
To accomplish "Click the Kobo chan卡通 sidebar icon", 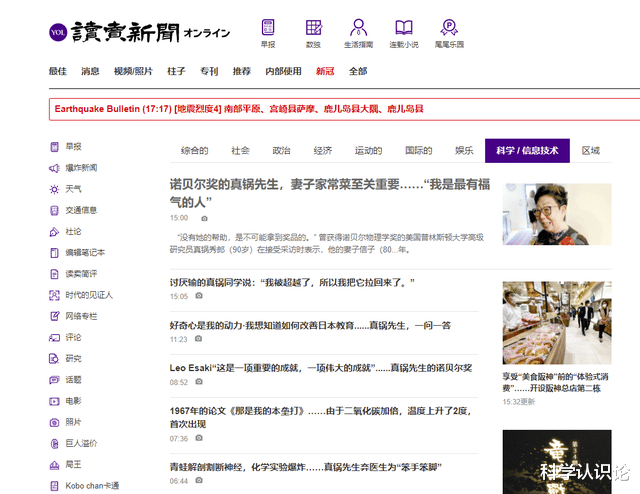I will click(54, 486).
